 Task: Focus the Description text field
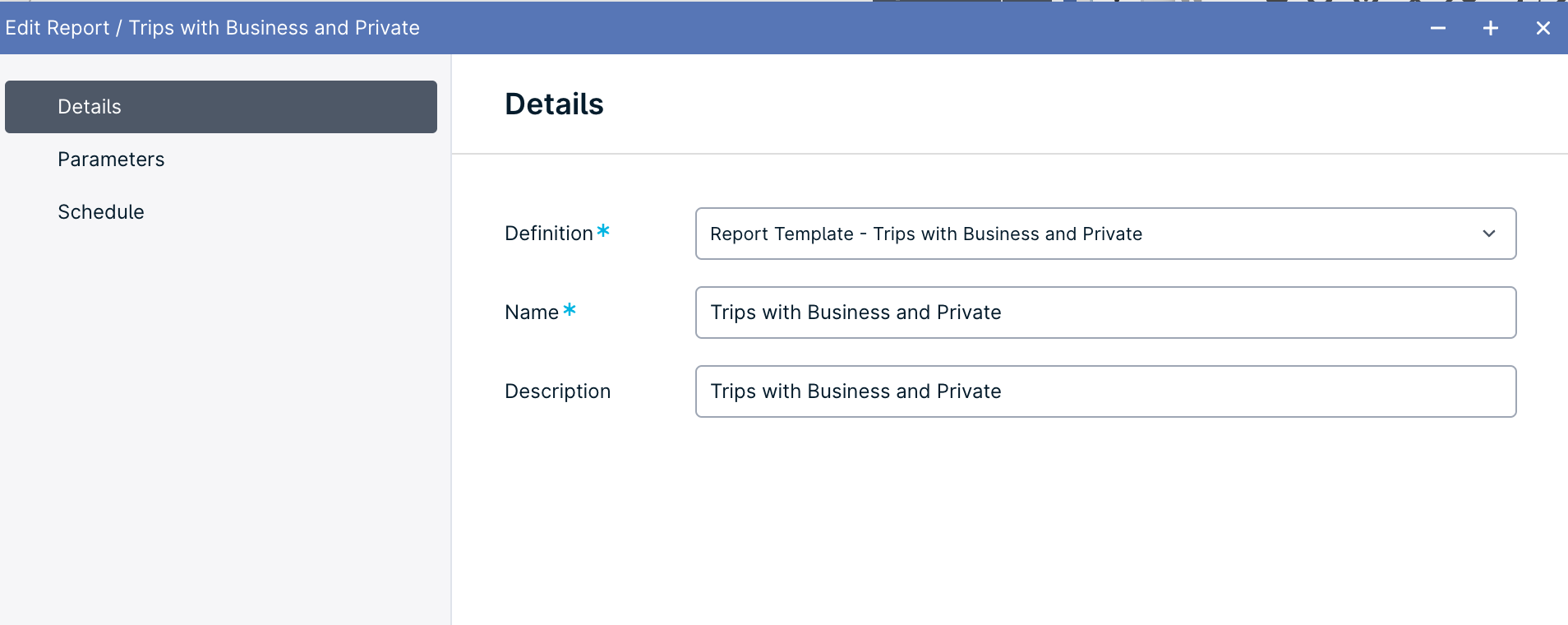pyautogui.click(x=1105, y=391)
